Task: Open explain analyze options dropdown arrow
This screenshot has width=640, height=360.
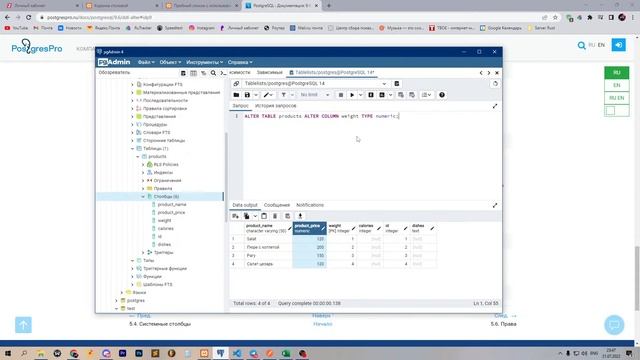Action: (391, 95)
